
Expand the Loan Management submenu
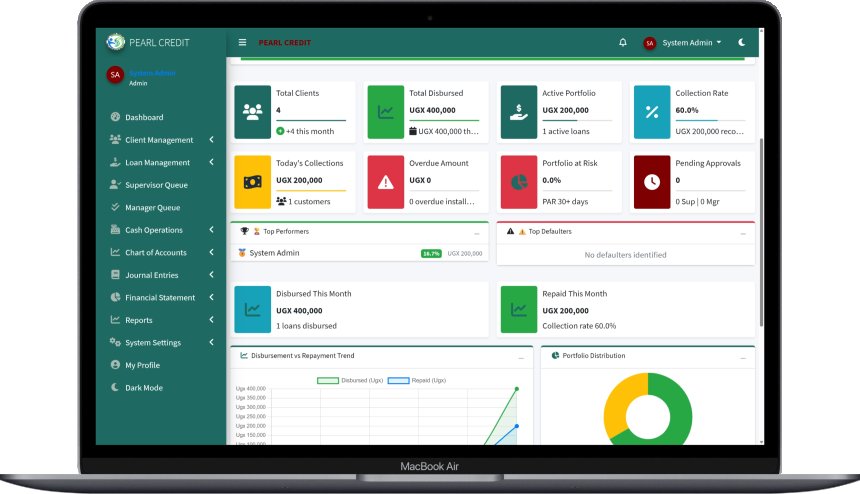click(157, 163)
